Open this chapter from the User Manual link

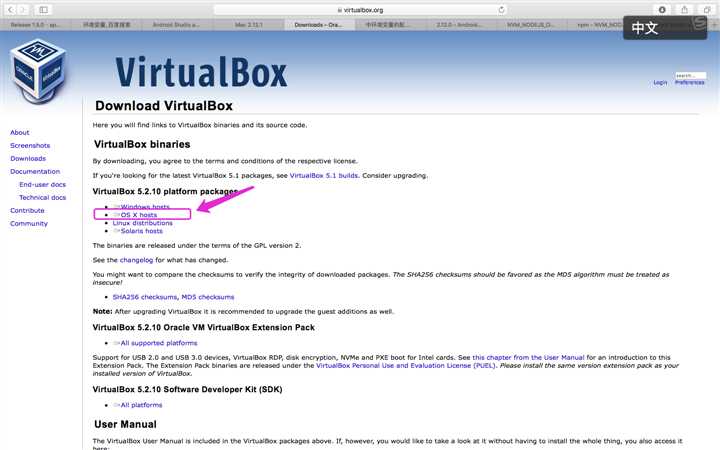pyautogui.click(x=529, y=357)
